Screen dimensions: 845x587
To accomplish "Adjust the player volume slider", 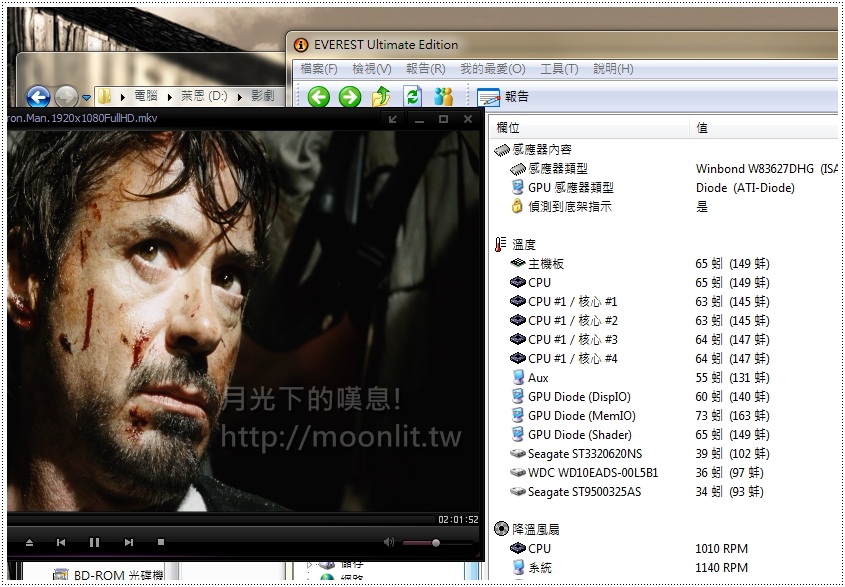I will 435,542.
